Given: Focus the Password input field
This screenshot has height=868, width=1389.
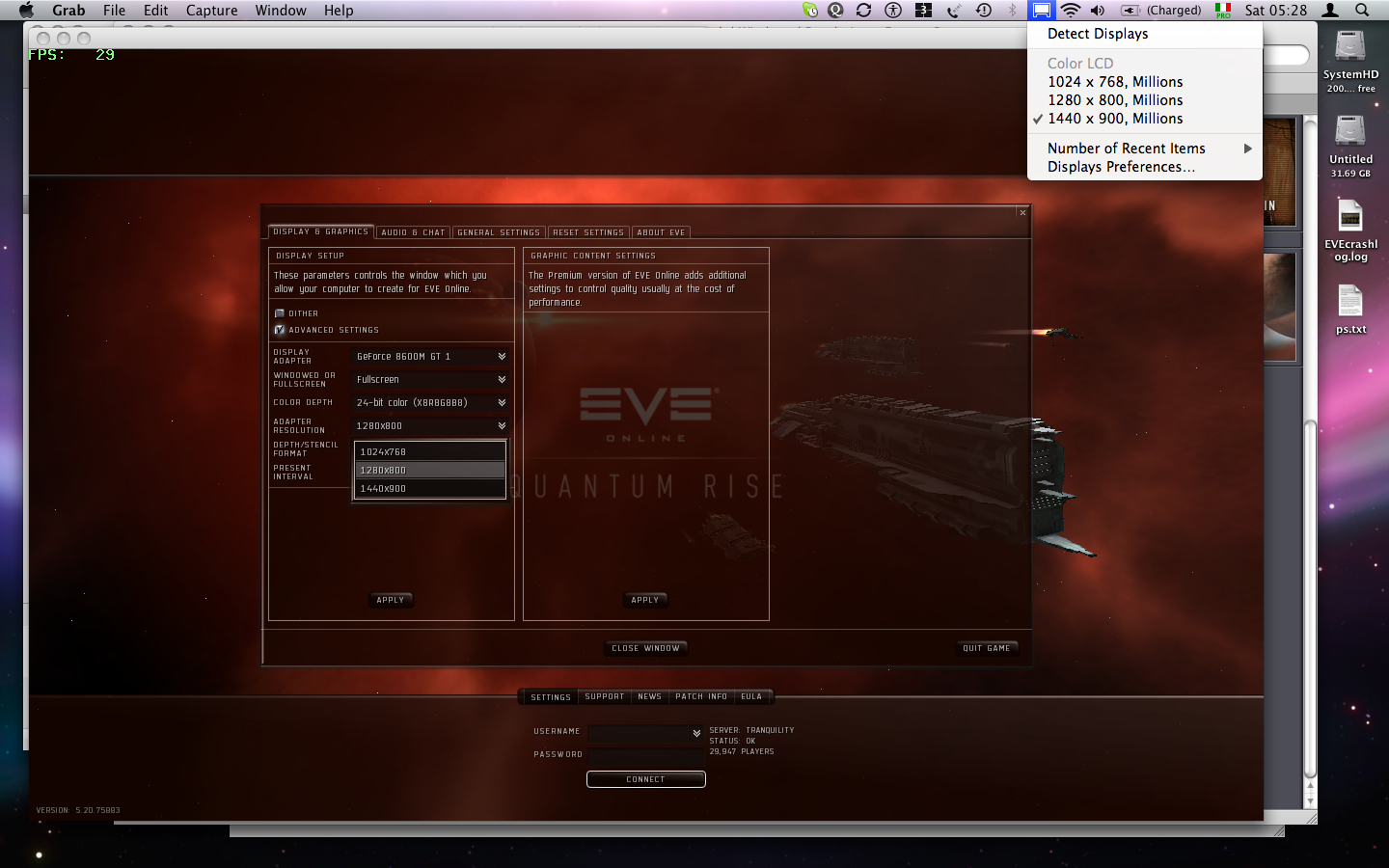Looking at the screenshot, I should click(646, 756).
